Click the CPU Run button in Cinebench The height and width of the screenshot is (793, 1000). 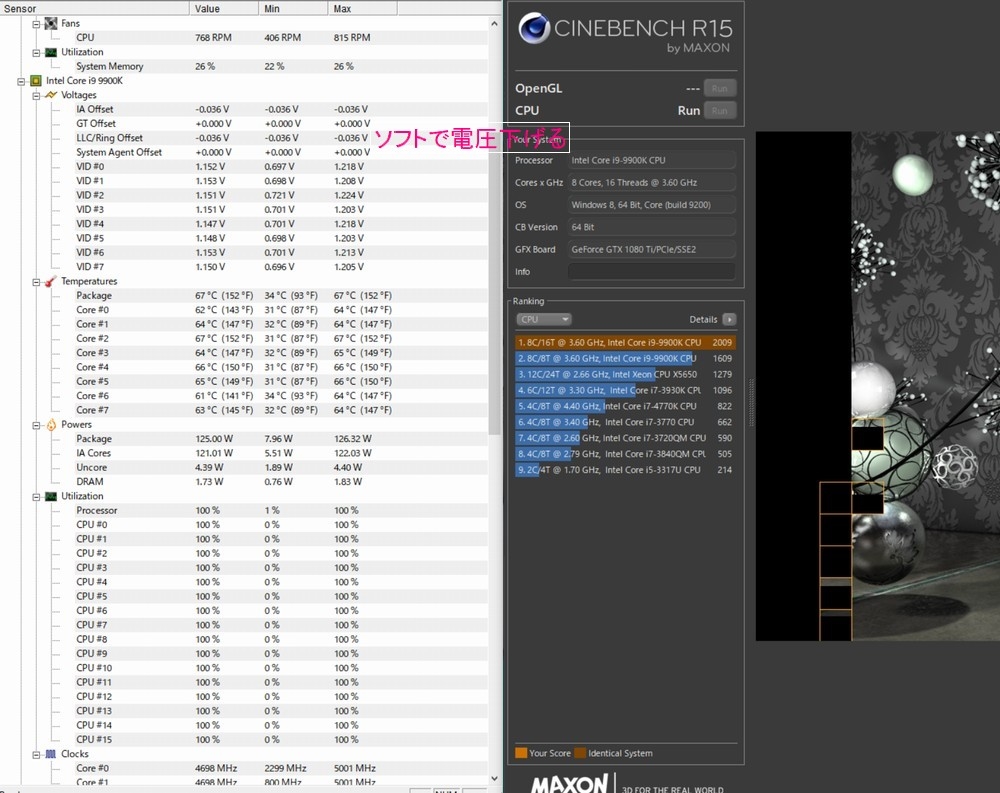coord(719,110)
